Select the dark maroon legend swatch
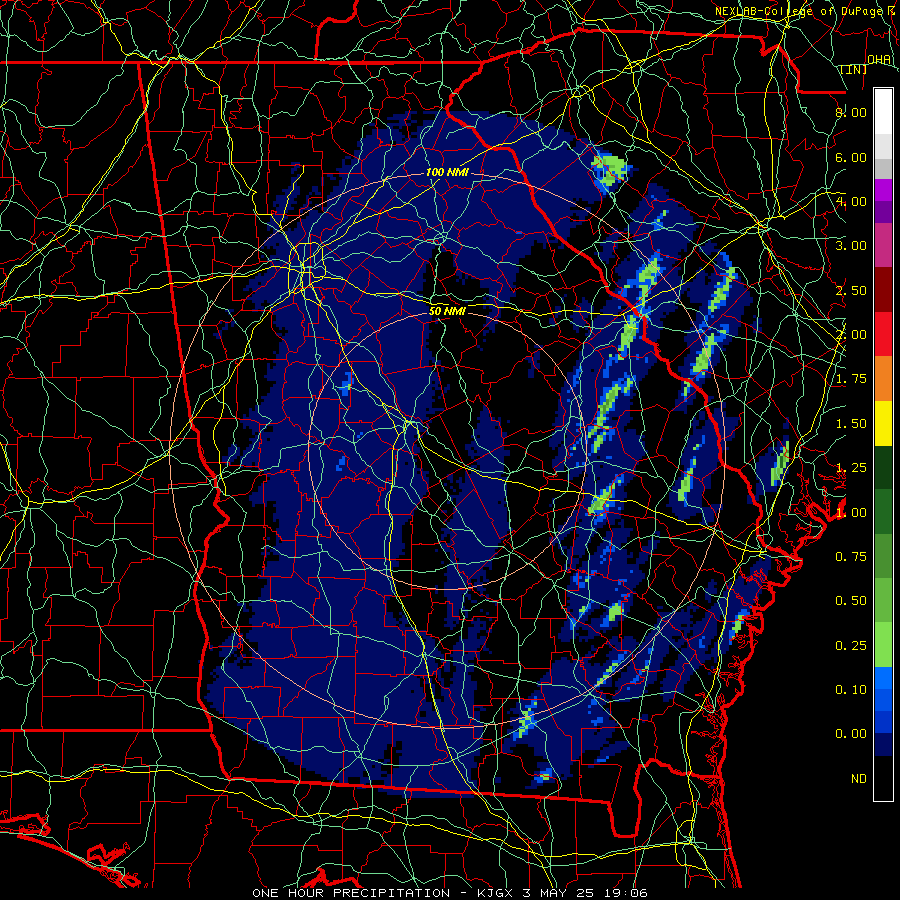This screenshot has height=900, width=900. click(883, 290)
